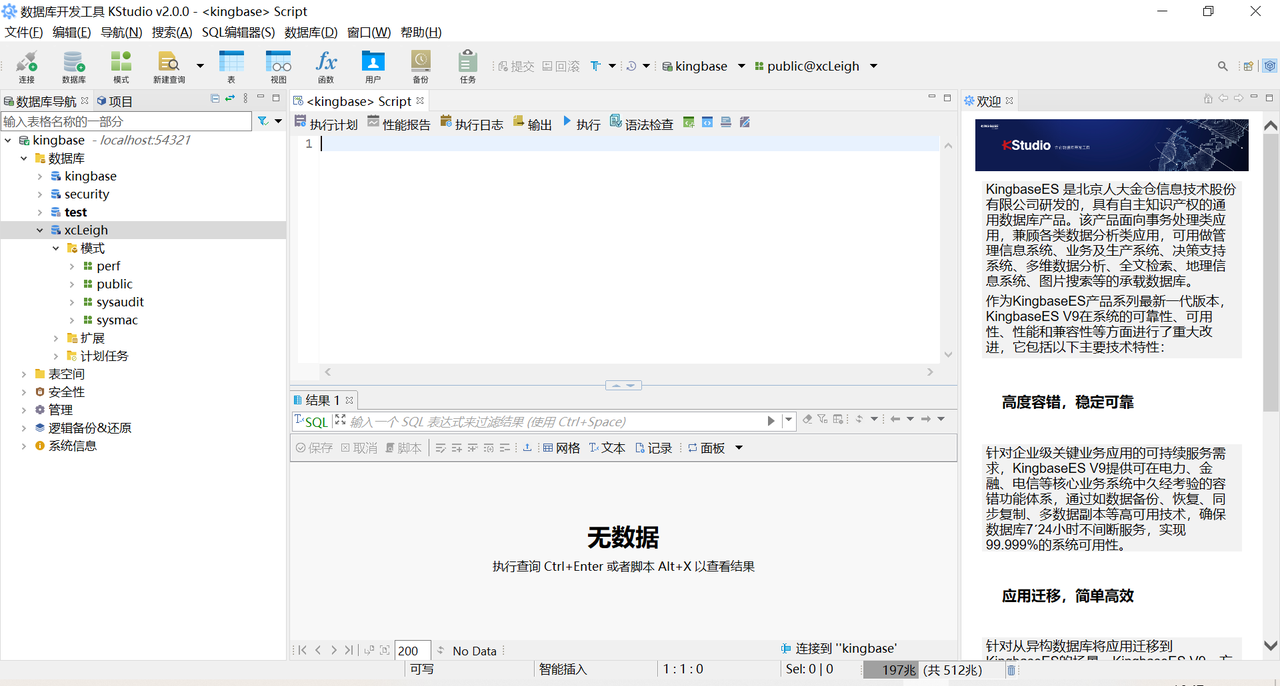Click the 执行计划 button
This screenshot has width=1280, height=686.
coord(326,124)
